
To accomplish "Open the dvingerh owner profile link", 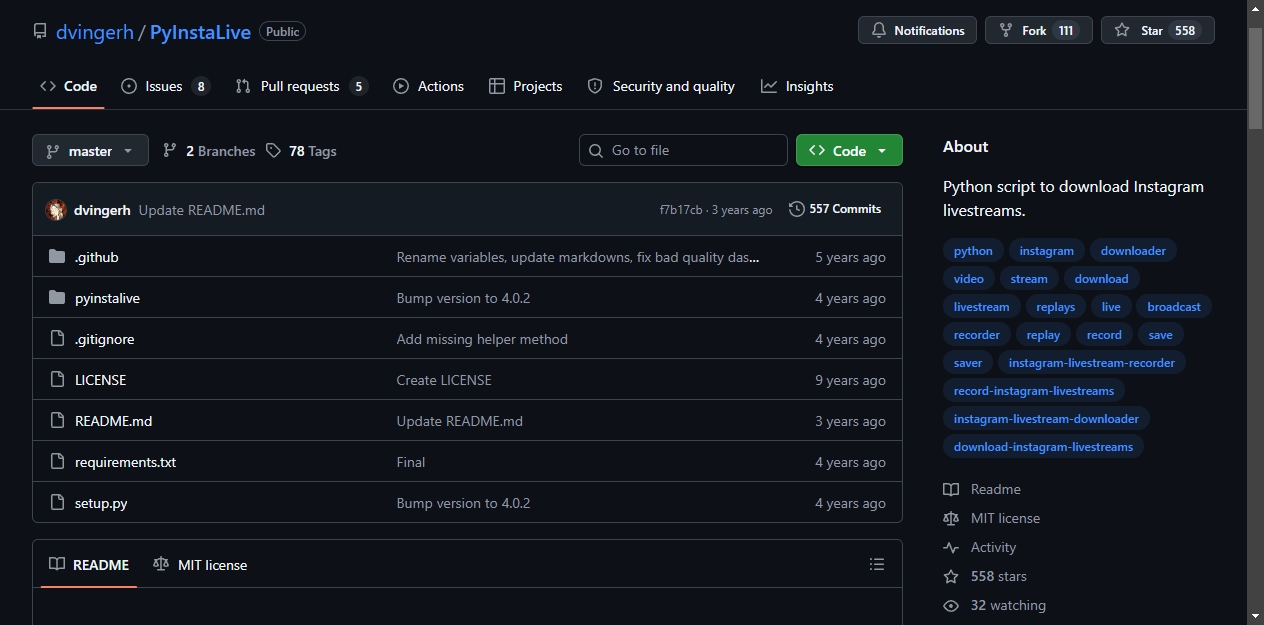I will point(95,32).
